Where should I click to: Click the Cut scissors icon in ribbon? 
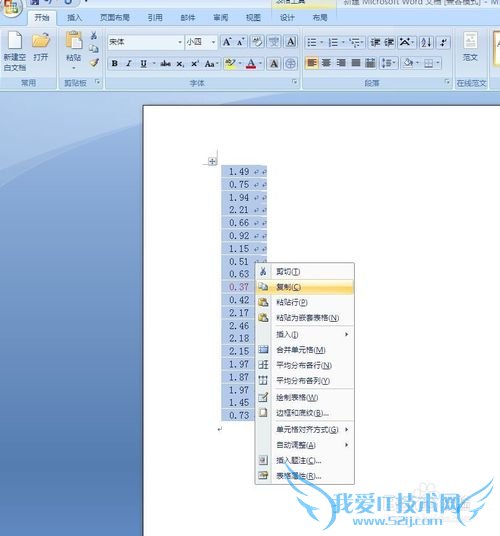pyautogui.click(x=94, y=35)
